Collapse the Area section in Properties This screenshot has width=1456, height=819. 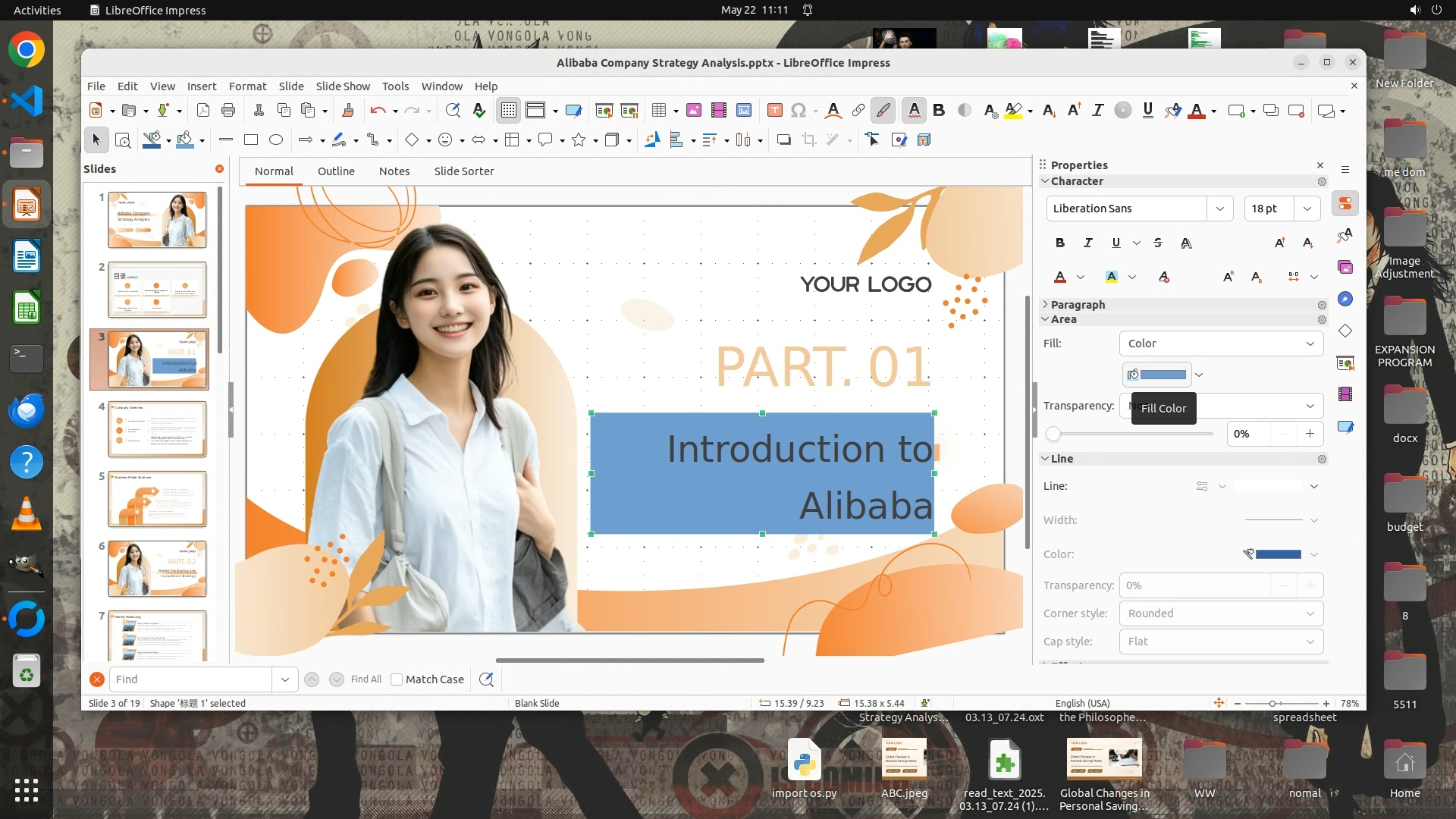point(1046,319)
